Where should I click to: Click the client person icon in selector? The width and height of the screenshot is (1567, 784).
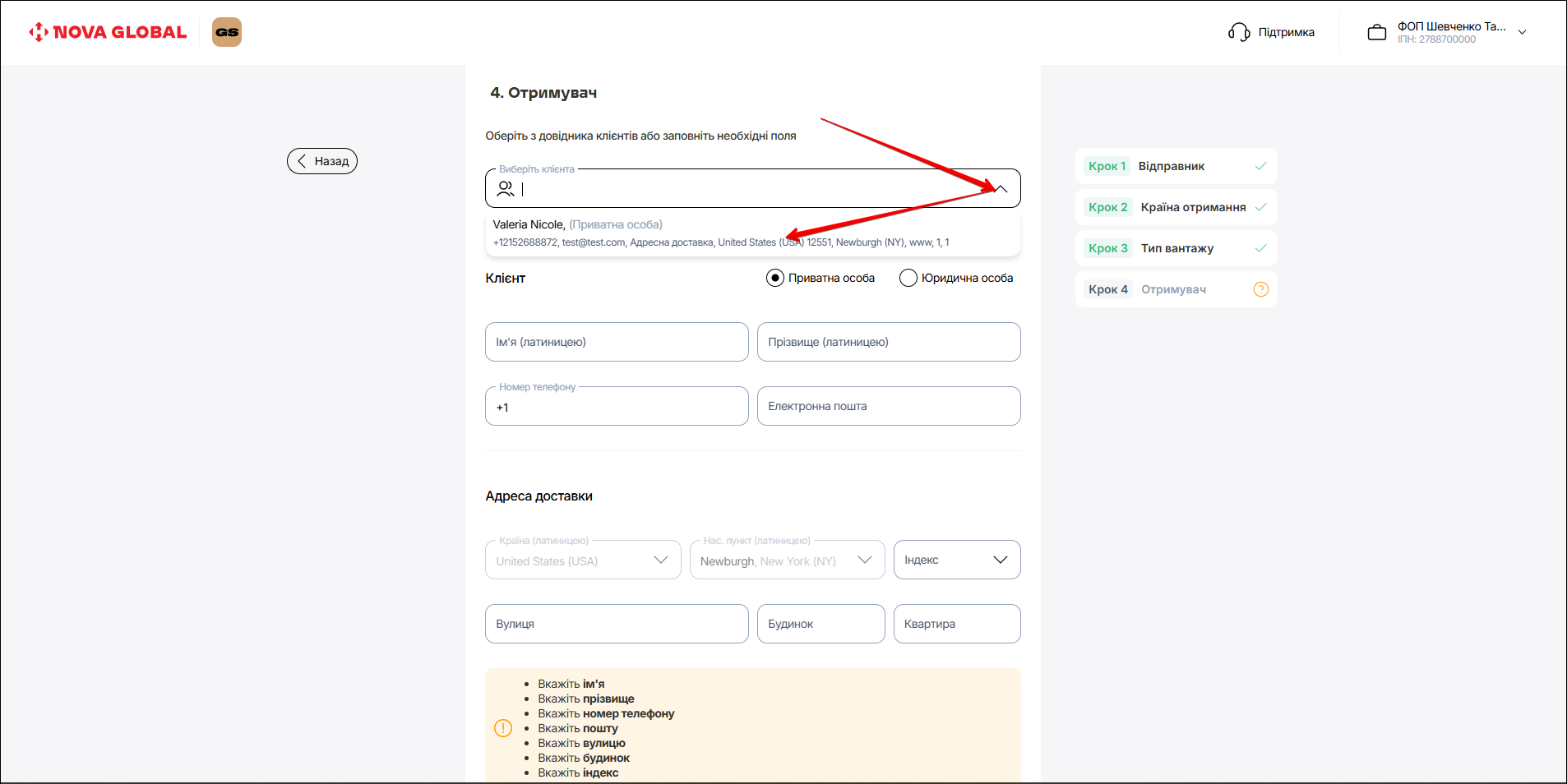[x=506, y=189]
